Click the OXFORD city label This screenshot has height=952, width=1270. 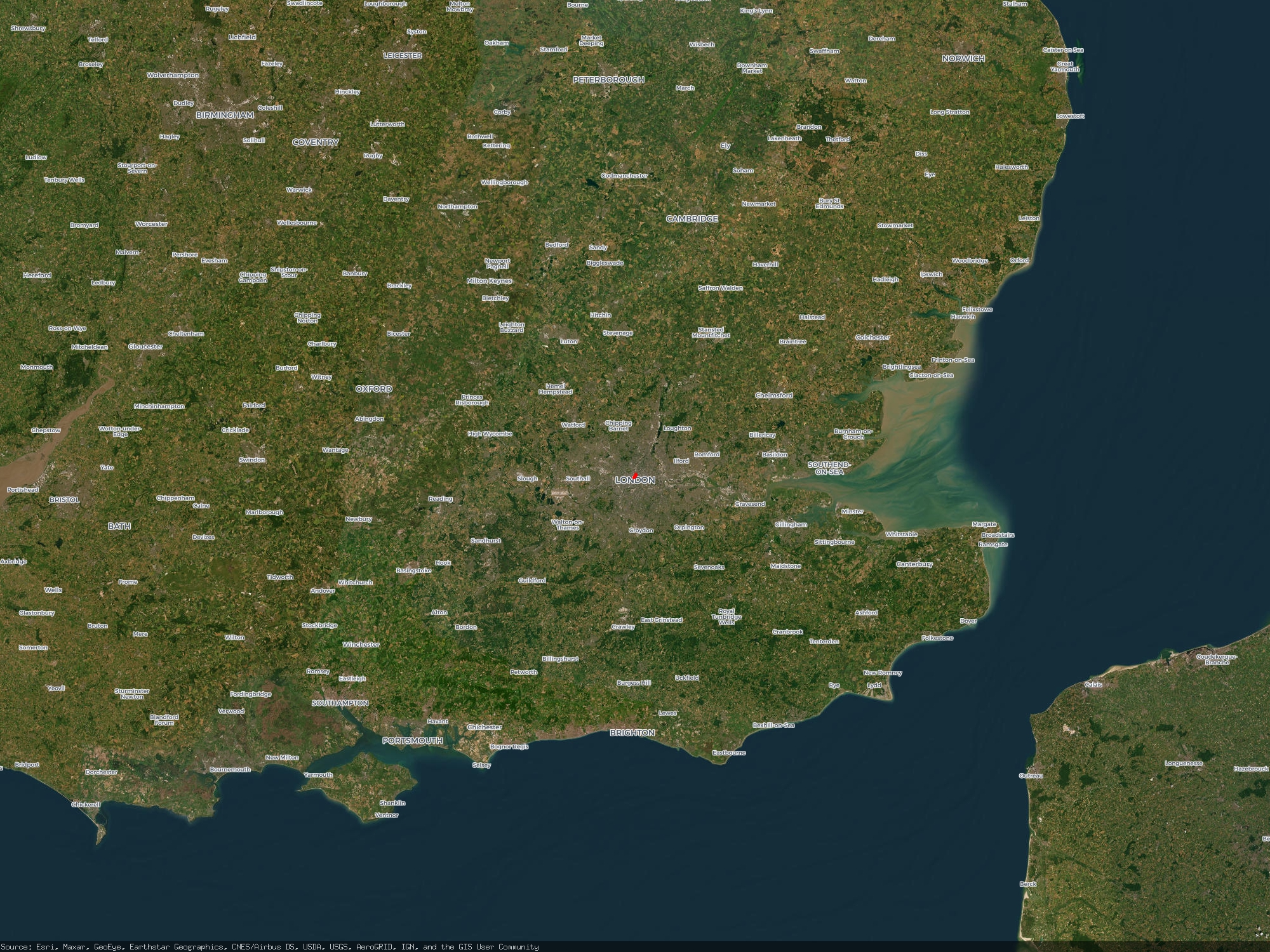click(x=373, y=389)
